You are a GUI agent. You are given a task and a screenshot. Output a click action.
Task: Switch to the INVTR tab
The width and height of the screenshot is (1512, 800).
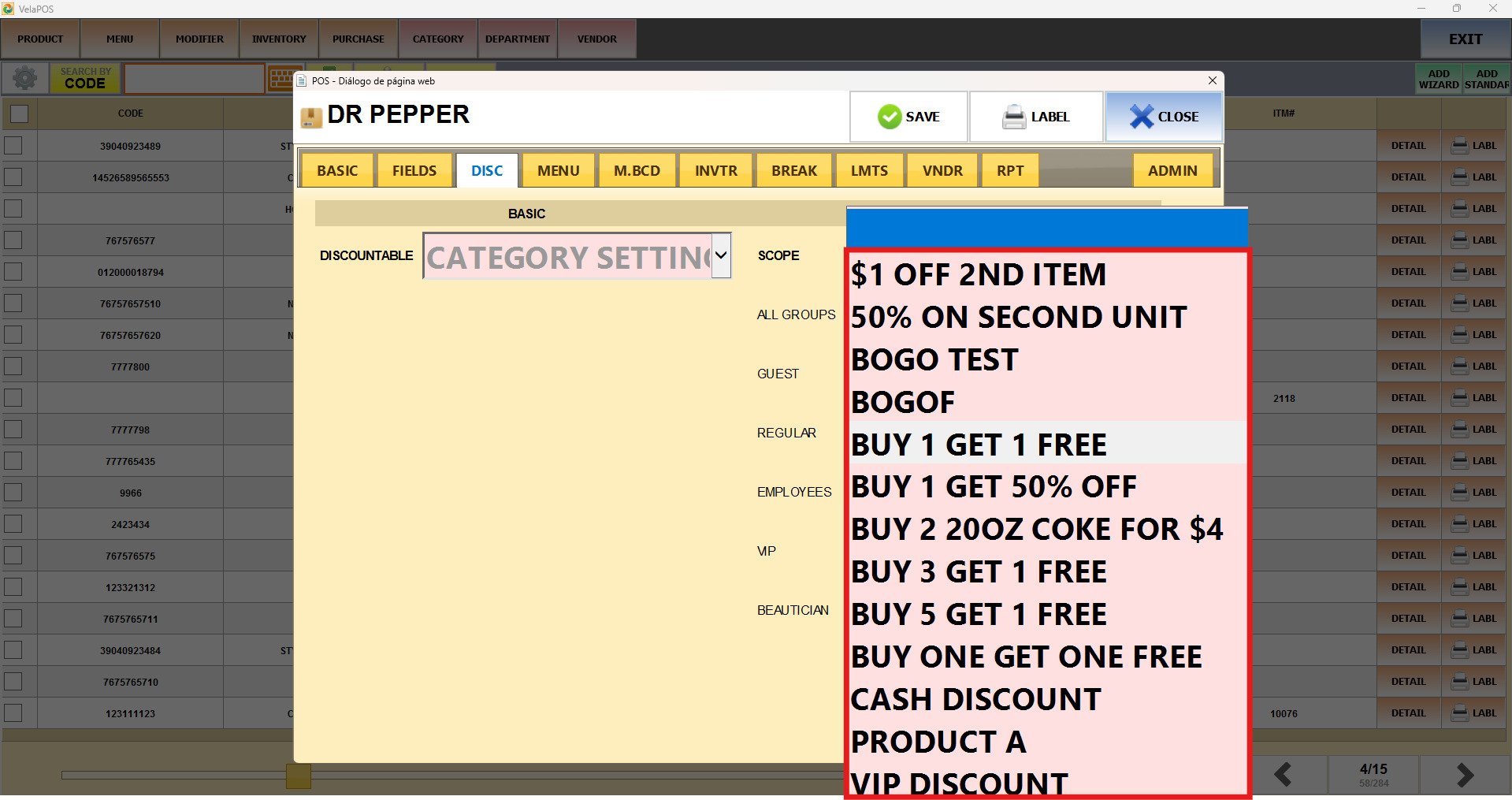715,170
